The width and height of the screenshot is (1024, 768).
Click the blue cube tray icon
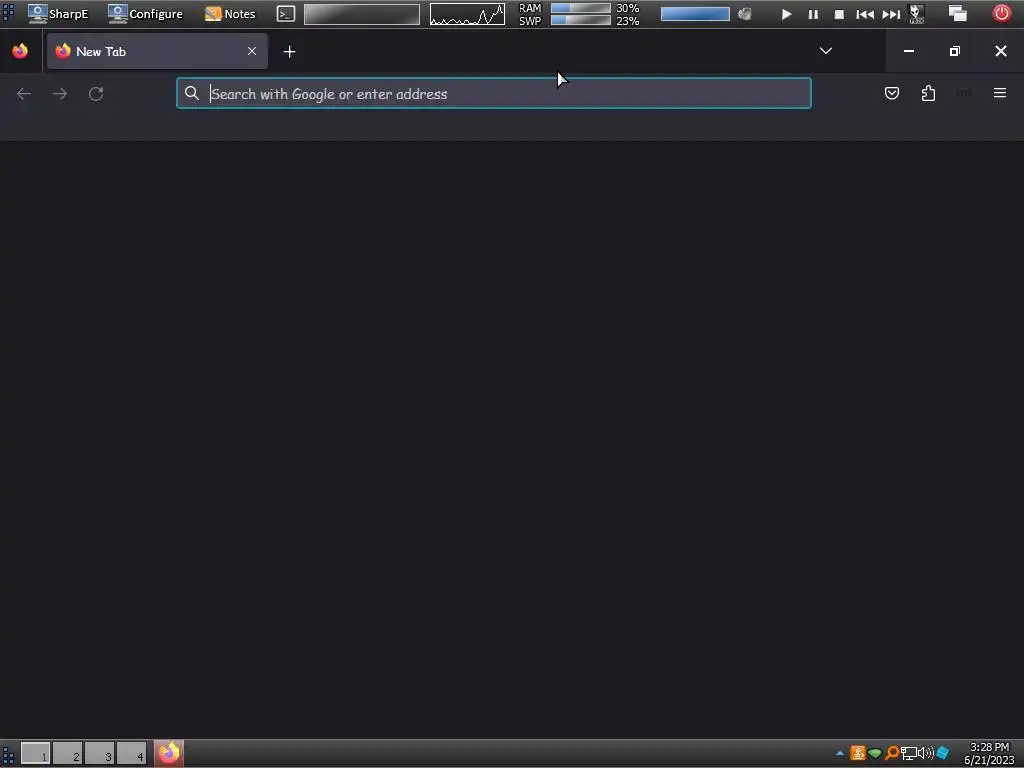click(942, 753)
